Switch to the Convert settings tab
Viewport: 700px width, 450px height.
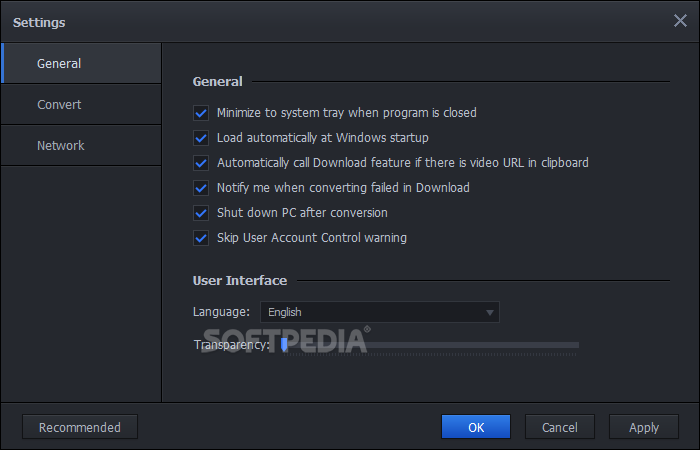pos(81,104)
